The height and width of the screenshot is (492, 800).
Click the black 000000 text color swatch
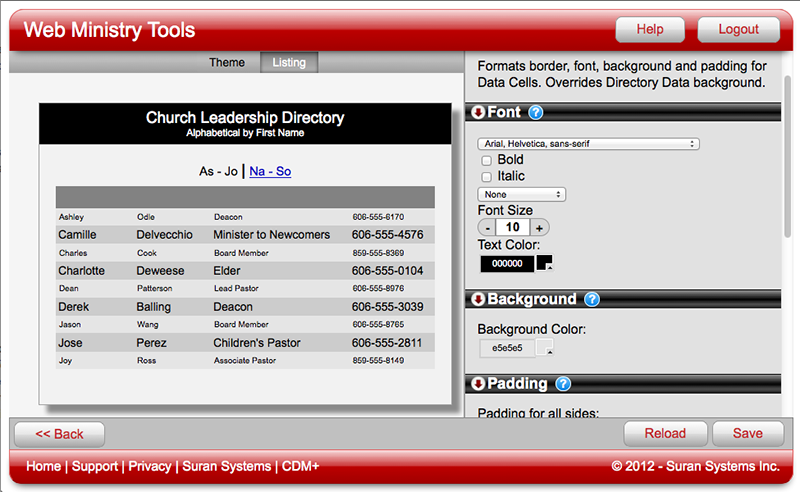pyautogui.click(x=507, y=264)
